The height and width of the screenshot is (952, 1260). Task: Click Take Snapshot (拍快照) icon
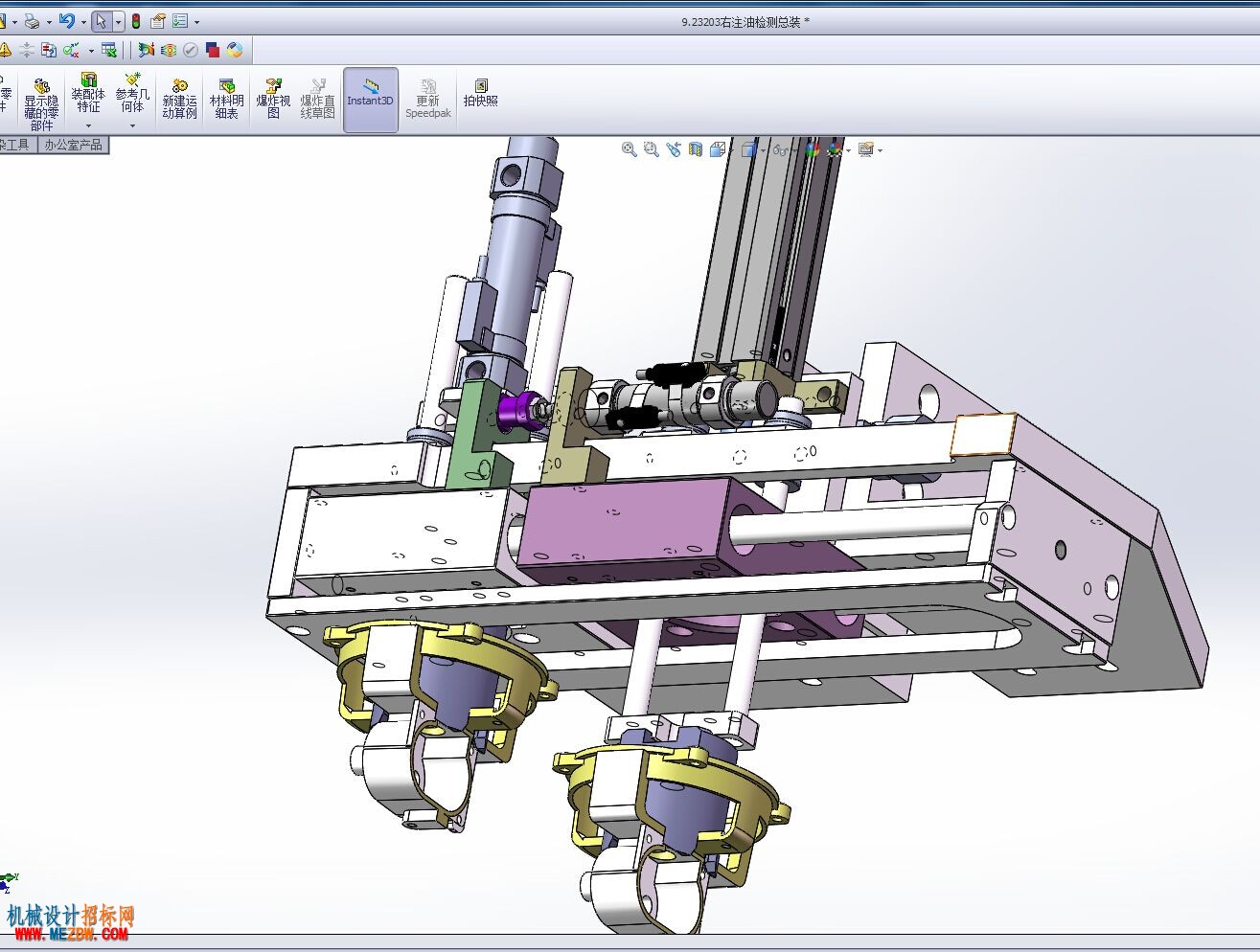pos(481,93)
